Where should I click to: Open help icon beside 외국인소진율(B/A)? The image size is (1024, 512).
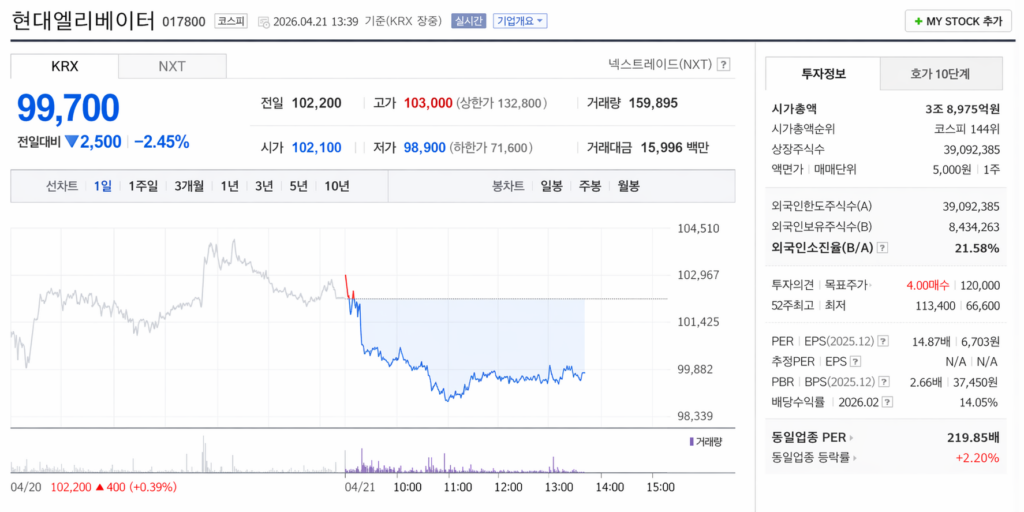click(882, 248)
